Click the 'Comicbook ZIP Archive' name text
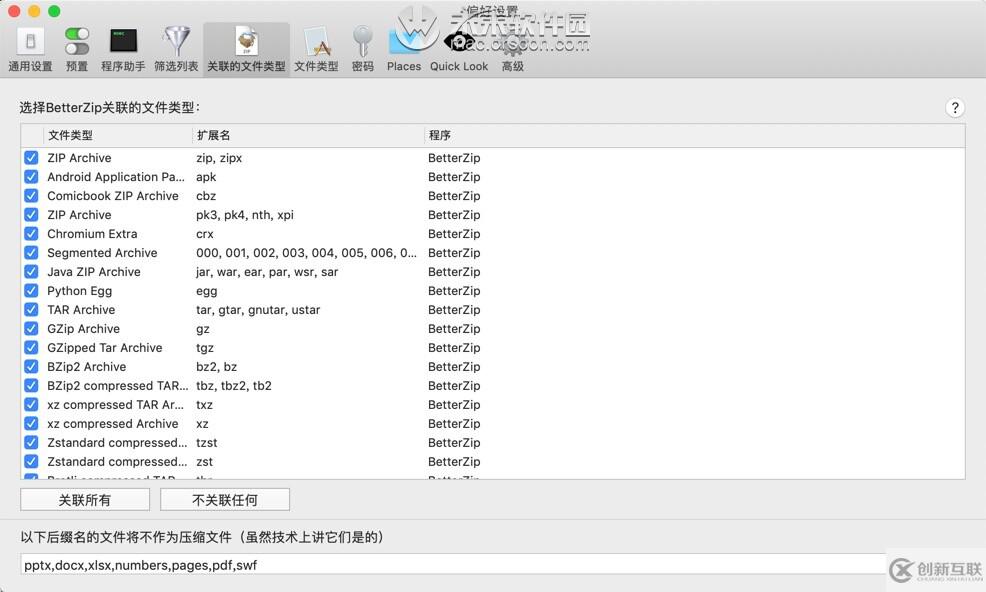 pos(113,196)
